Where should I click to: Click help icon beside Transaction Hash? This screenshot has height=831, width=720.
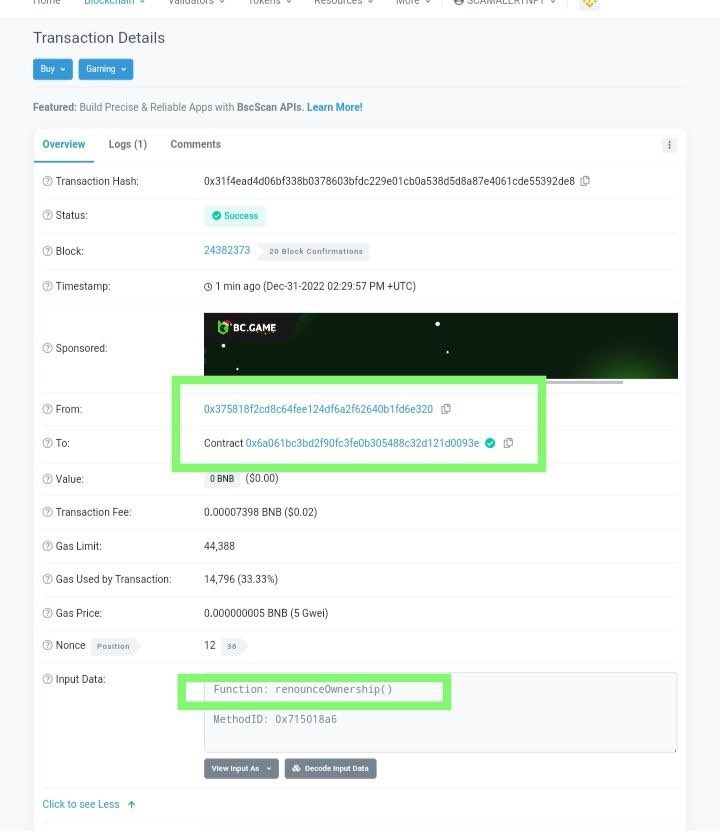[x=48, y=181]
